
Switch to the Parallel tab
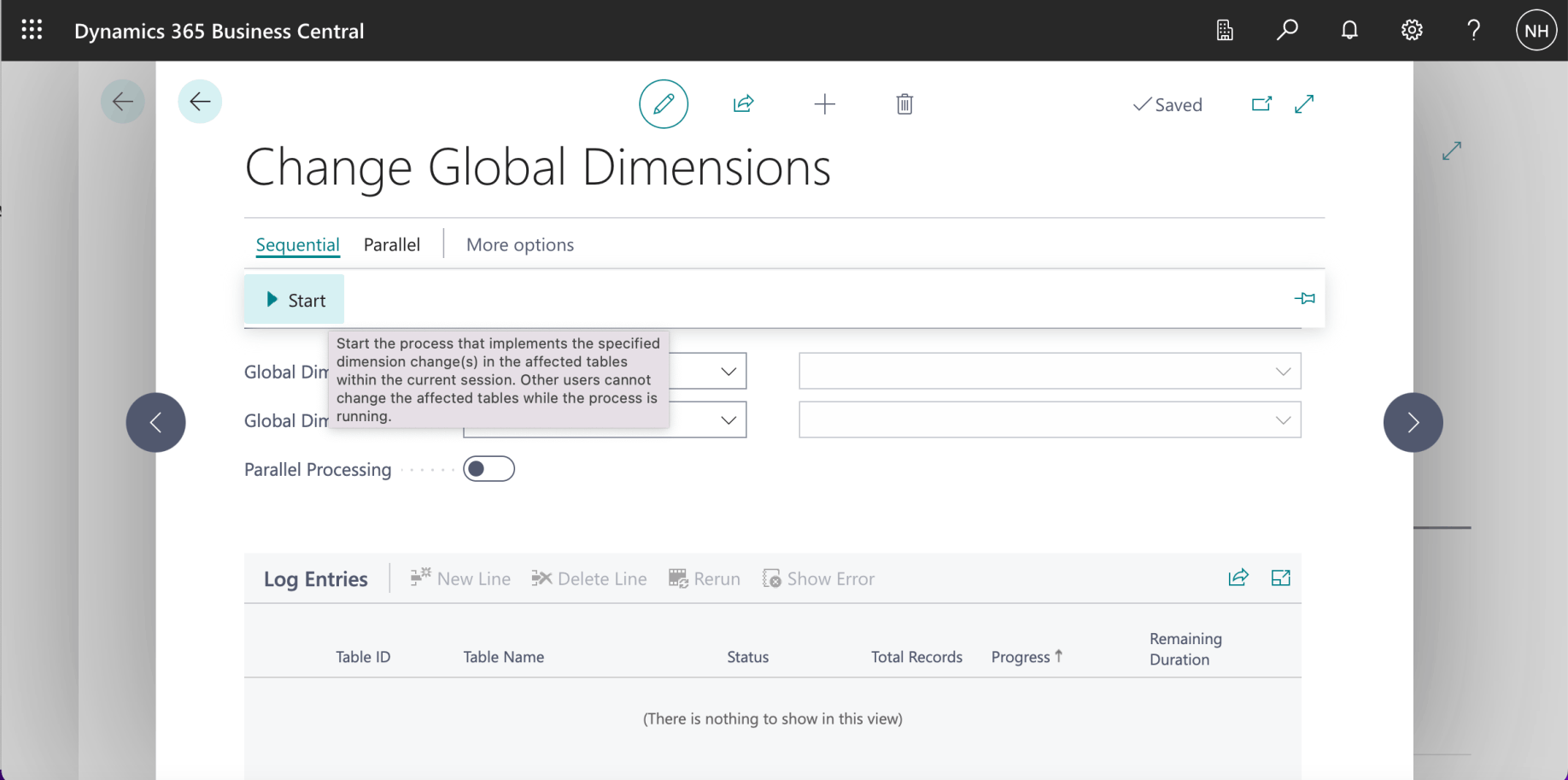pos(391,245)
